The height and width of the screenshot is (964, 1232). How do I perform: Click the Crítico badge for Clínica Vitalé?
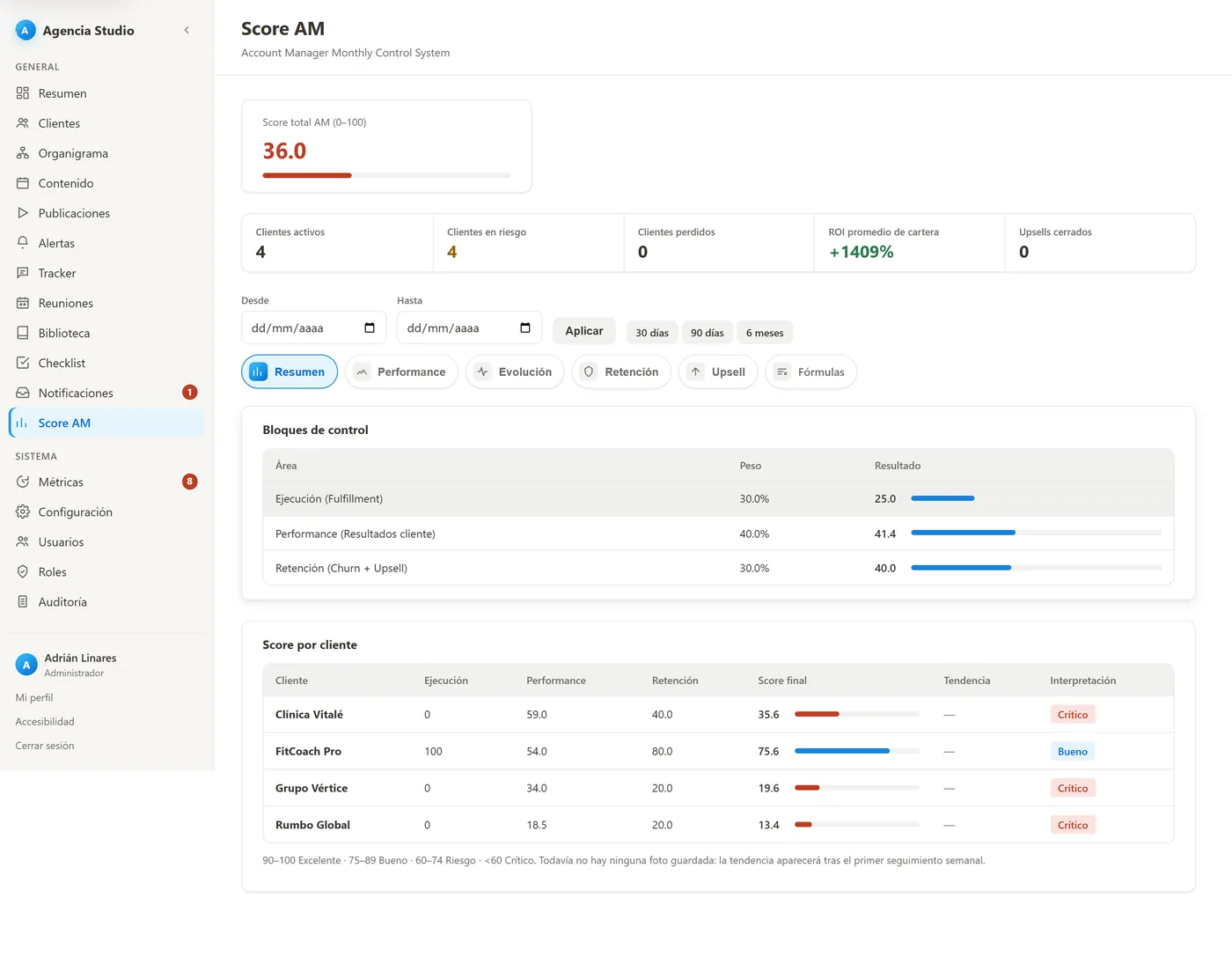pyautogui.click(x=1073, y=714)
